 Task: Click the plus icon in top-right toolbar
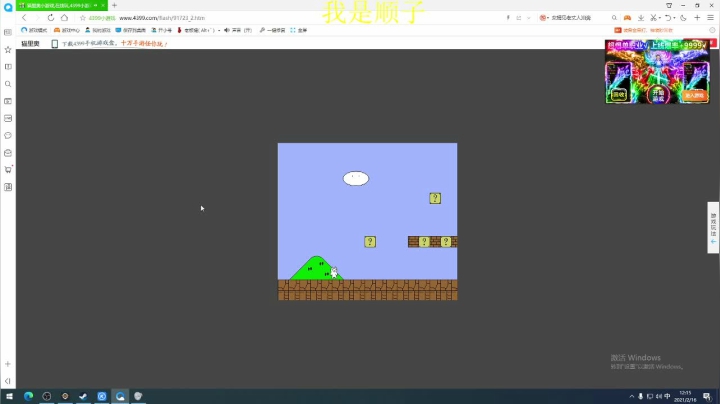(x=697, y=17)
